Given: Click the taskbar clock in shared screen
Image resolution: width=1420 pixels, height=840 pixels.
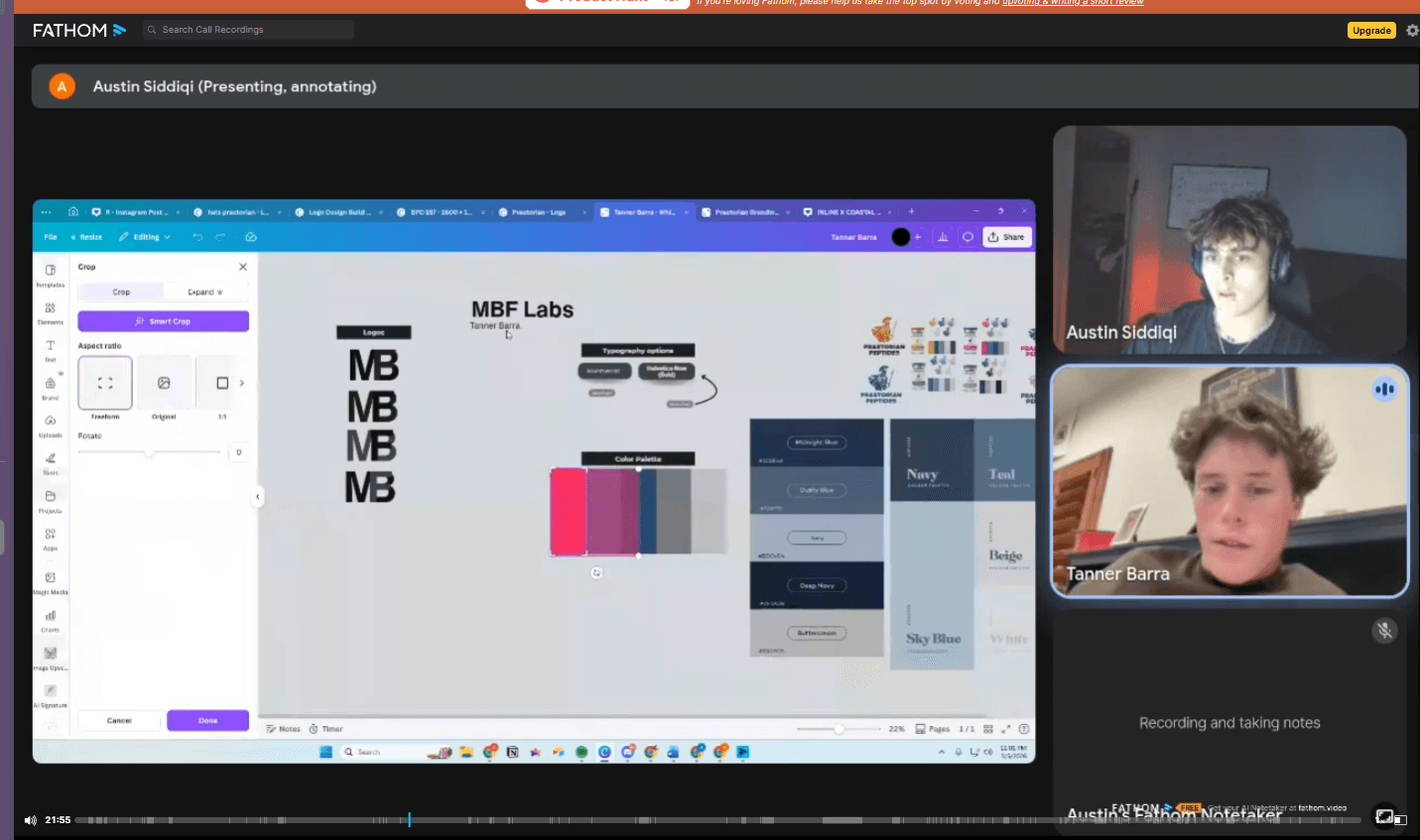Looking at the screenshot, I should [1013, 752].
